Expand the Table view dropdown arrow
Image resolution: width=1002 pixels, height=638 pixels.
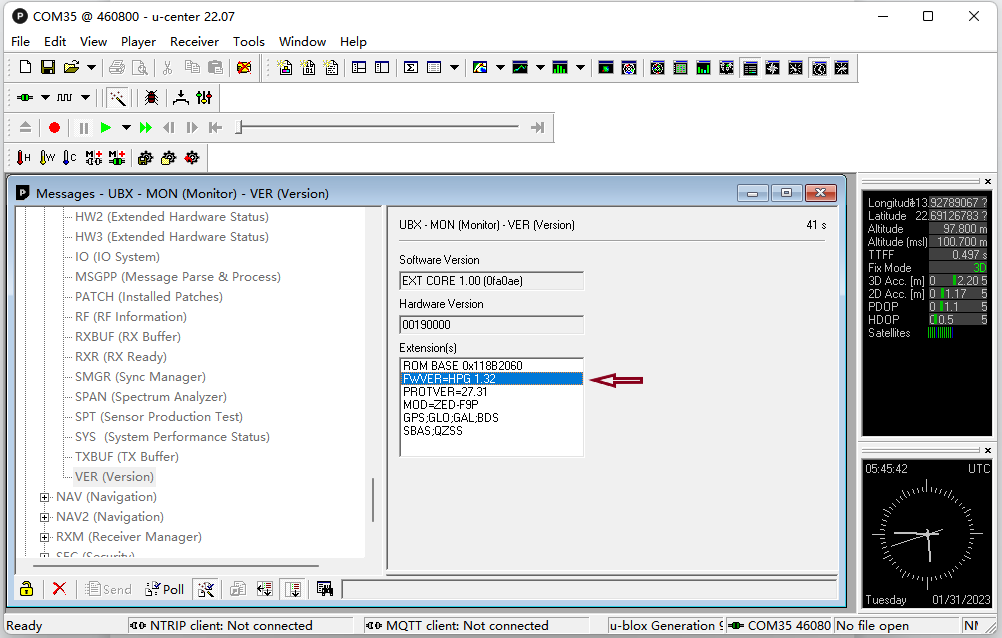click(454, 67)
